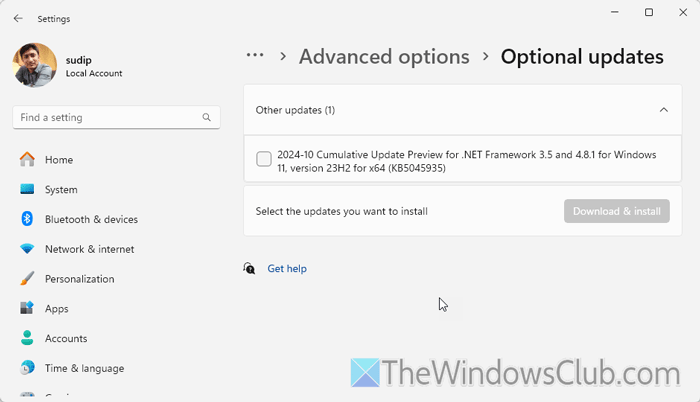This screenshot has height=402, width=700.
Task: Click the System monitor icon
Action: pos(27,190)
